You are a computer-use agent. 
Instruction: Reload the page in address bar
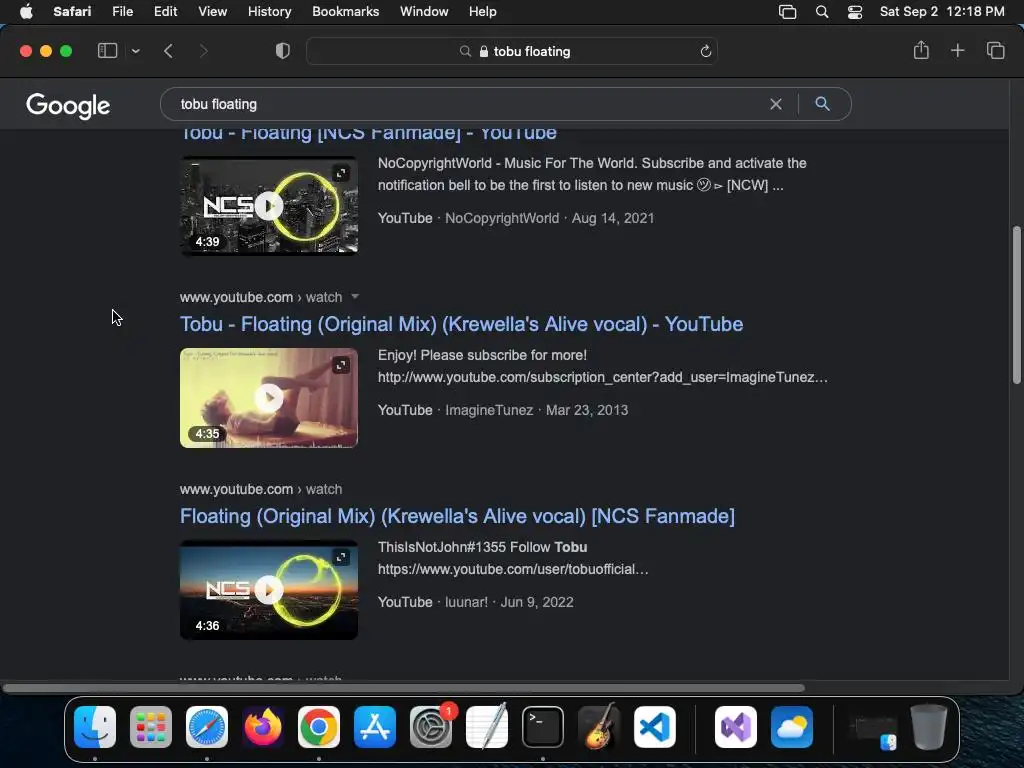point(705,51)
